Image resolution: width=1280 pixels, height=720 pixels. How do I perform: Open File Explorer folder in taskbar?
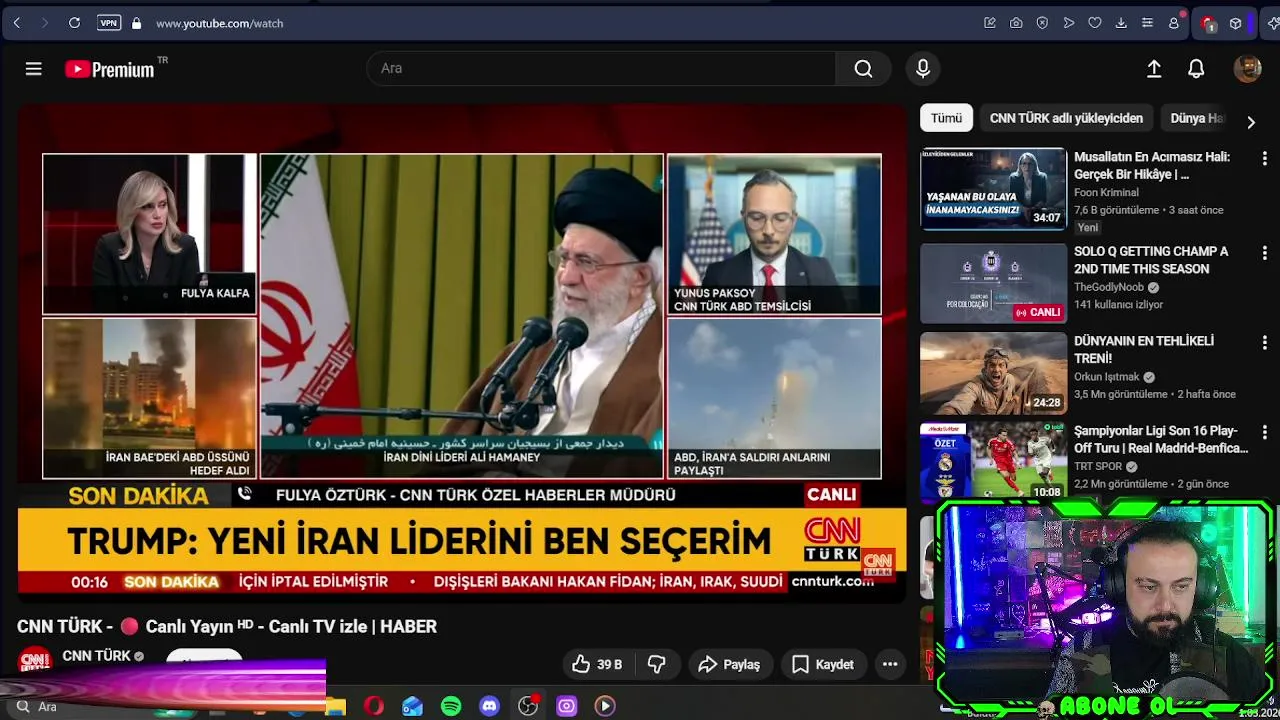click(x=335, y=706)
